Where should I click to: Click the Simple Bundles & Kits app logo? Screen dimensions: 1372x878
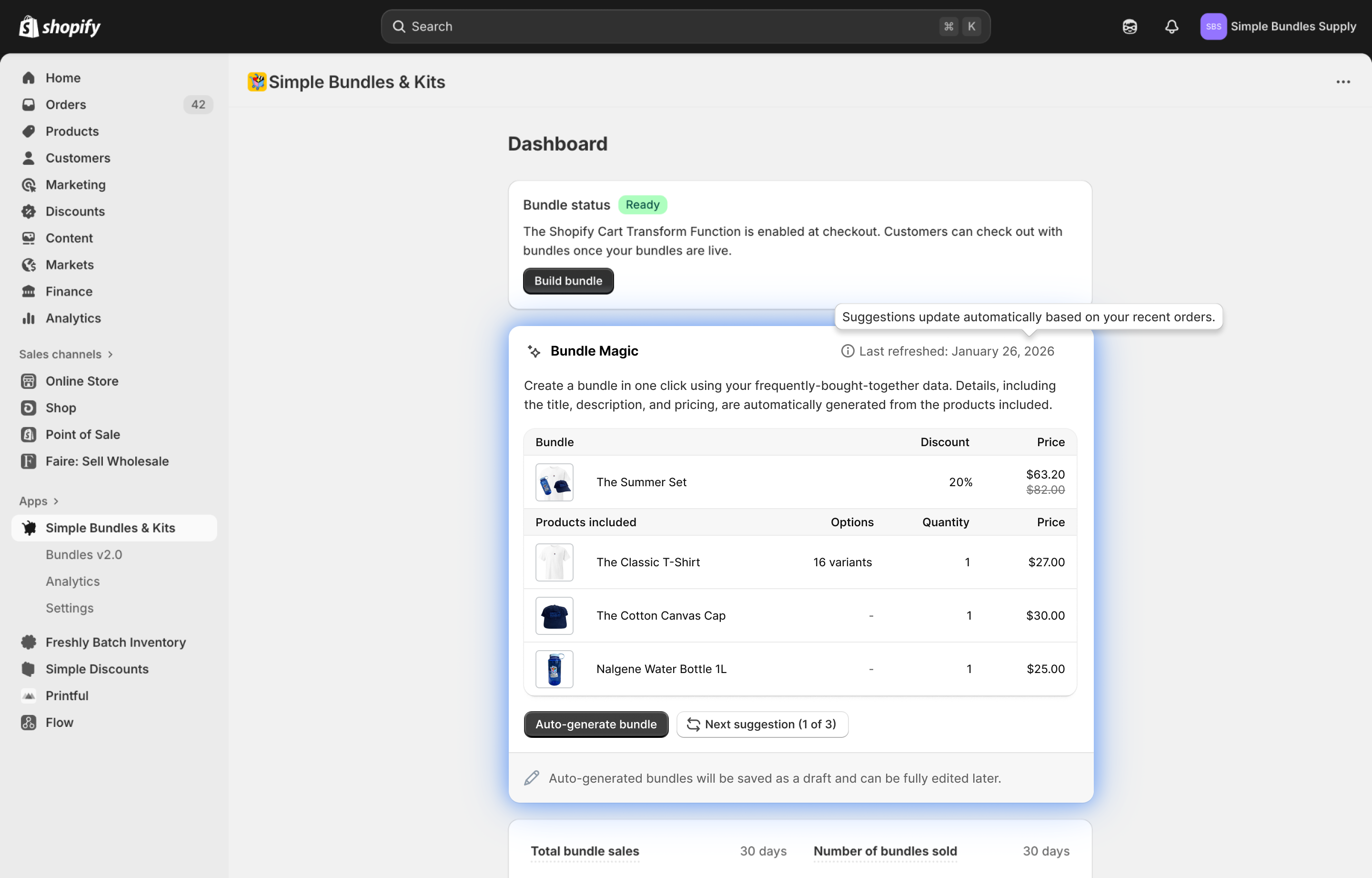tap(256, 82)
